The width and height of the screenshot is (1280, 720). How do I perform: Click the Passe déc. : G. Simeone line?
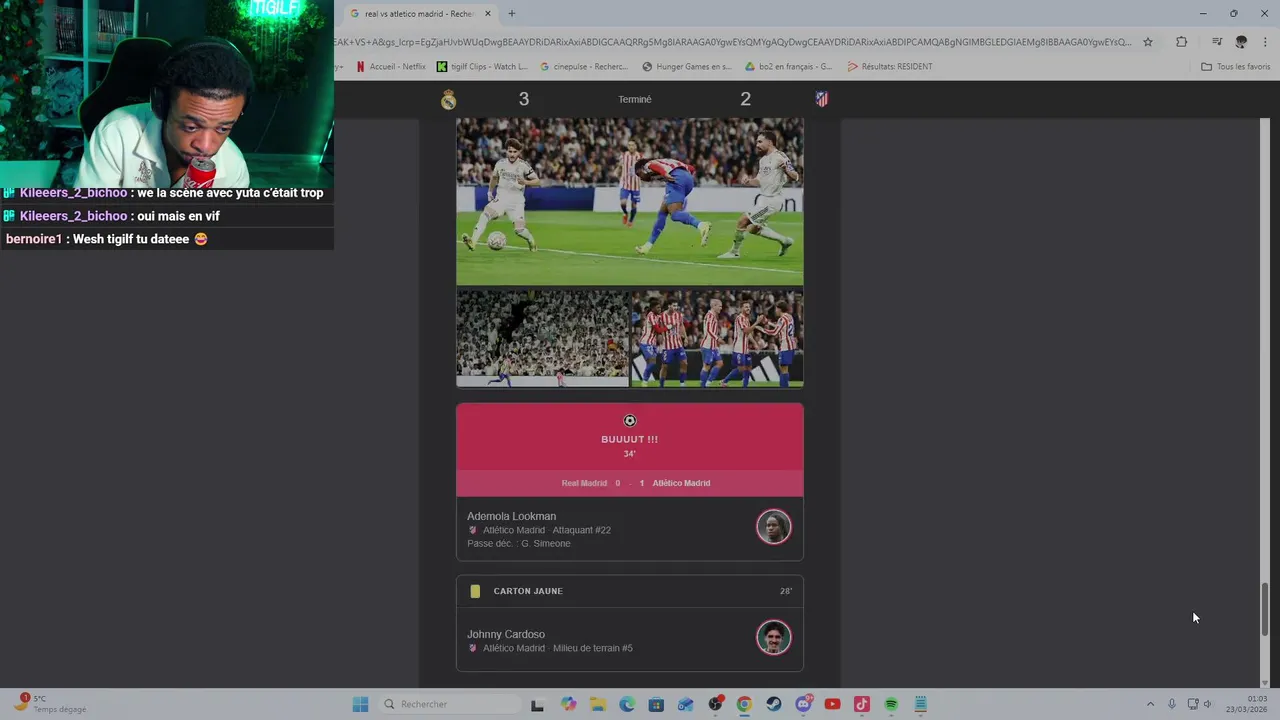[x=519, y=543]
